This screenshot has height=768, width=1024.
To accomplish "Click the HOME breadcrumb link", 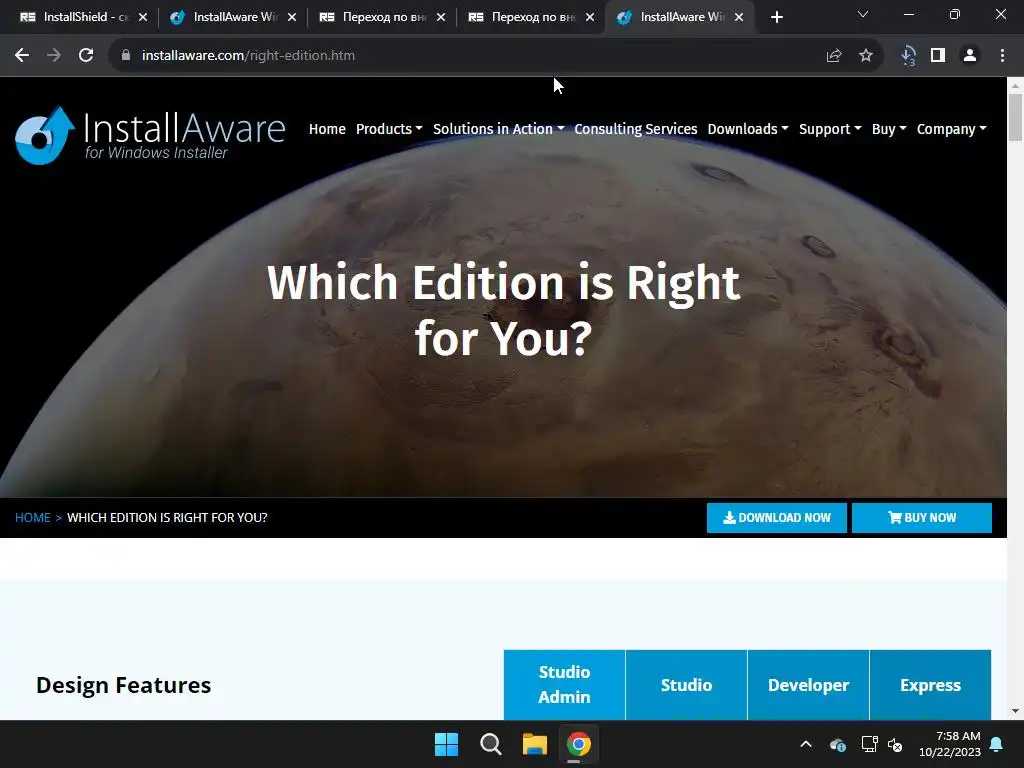I will click(33, 518).
